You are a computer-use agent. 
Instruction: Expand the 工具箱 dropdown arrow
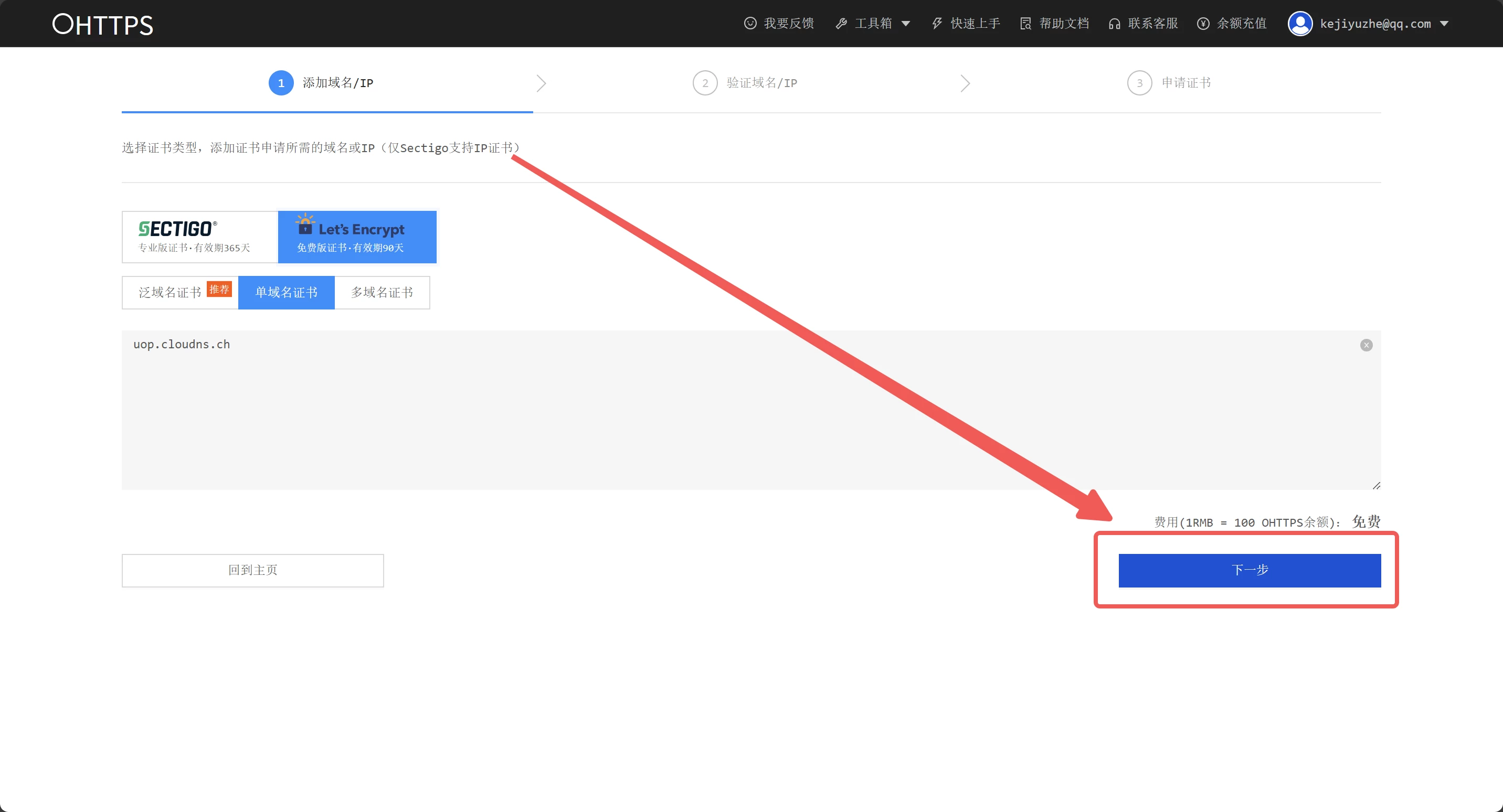906,24
